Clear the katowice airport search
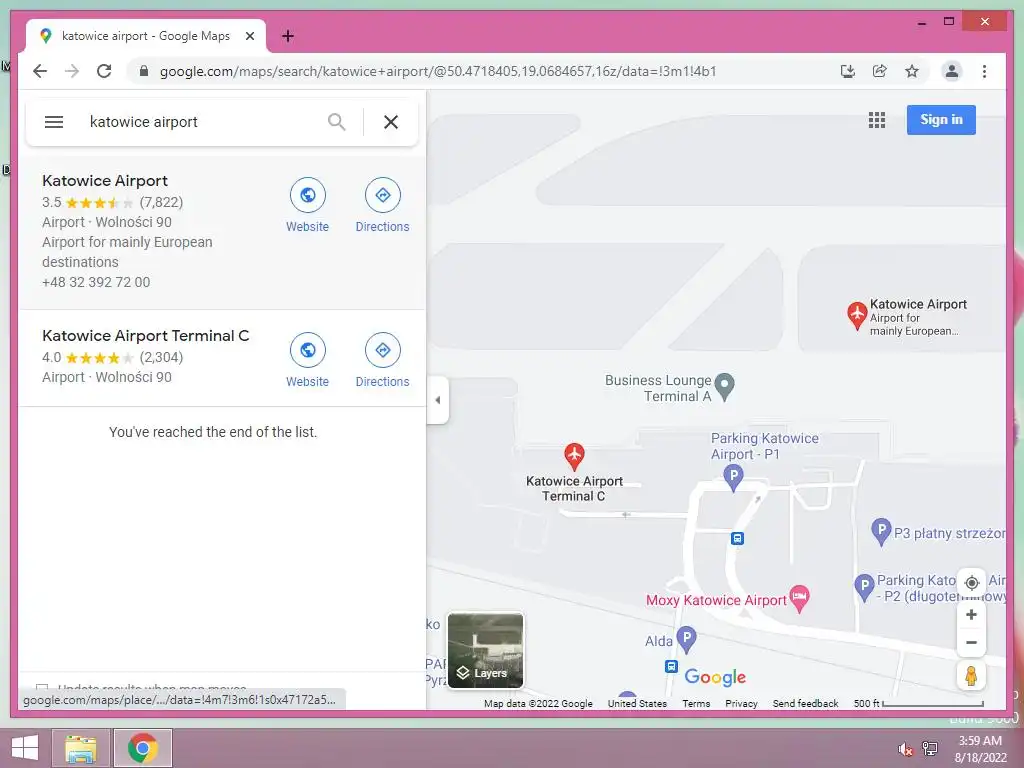Screen dimensions: 1024x768 pos(391,122)
